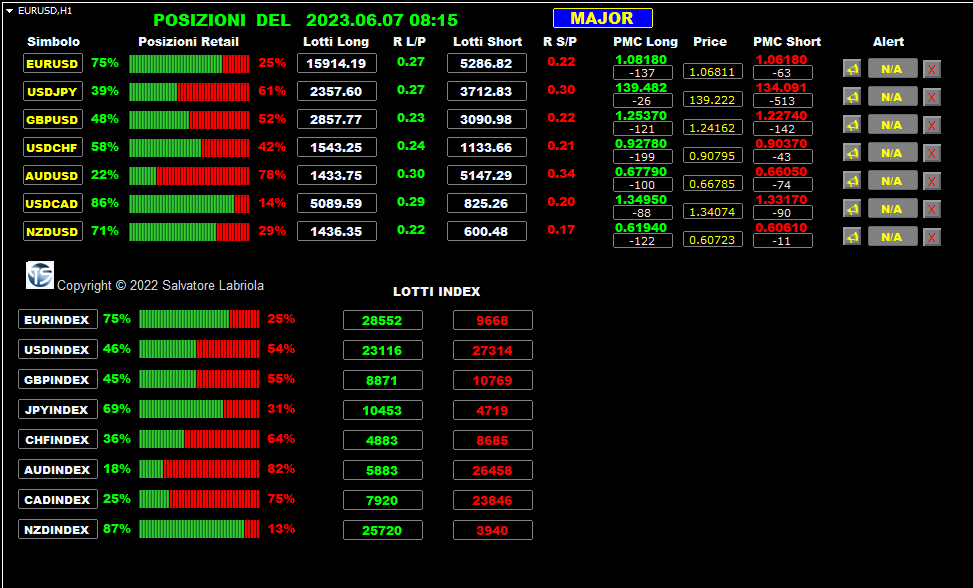The width and height of the screenshot is (973, 588).
Task: Click the alert megaphone icon for USDJPY
Action: (852, 97)
